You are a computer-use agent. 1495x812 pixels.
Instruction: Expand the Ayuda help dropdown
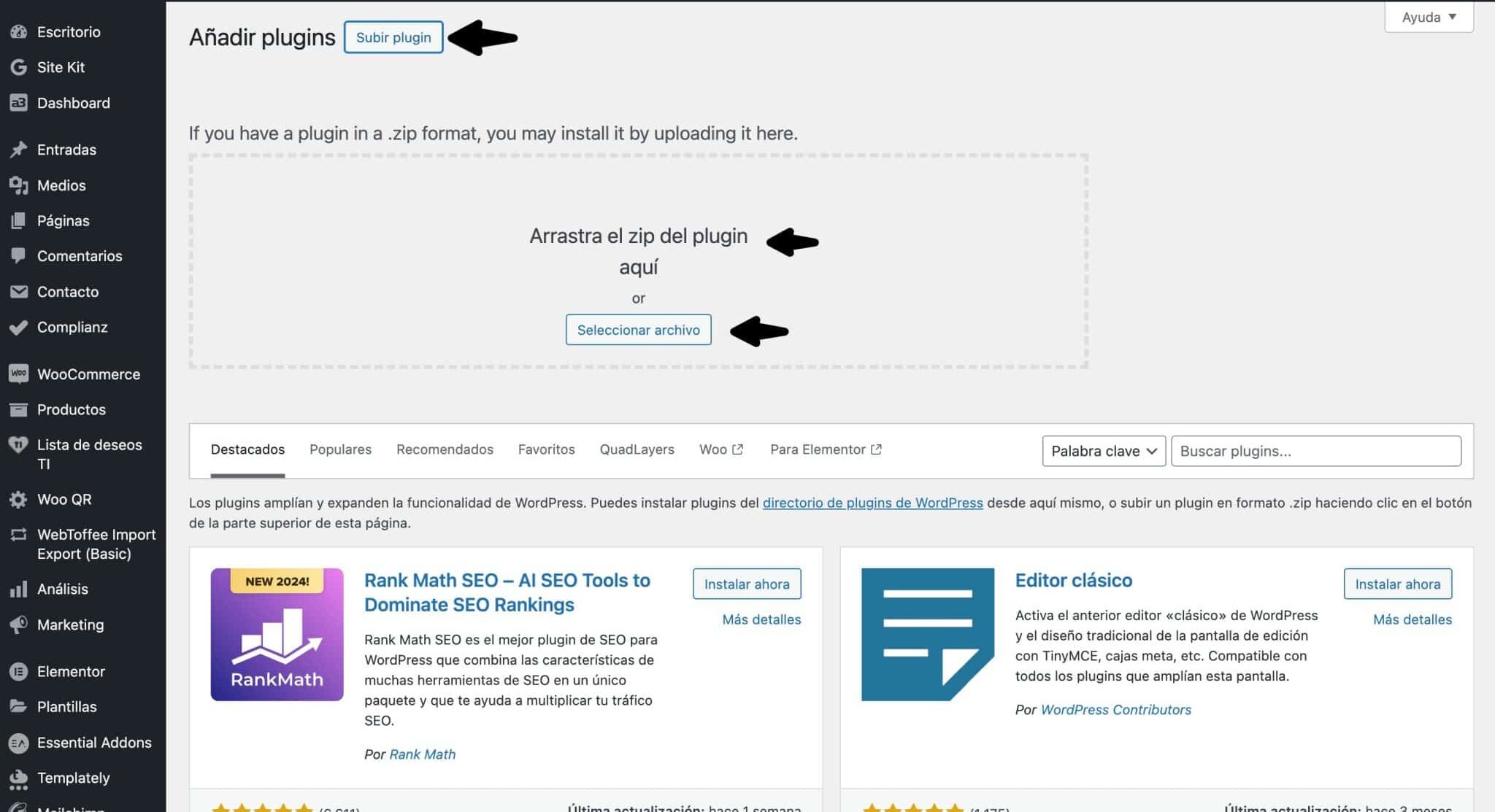click(1429, 17)
